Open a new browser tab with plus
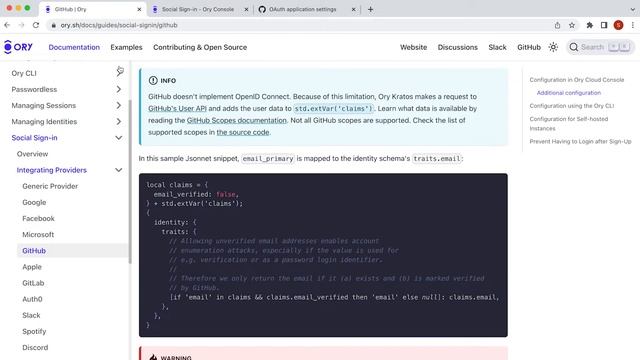Viewport: 640px width, 360px height. (370, 9)
